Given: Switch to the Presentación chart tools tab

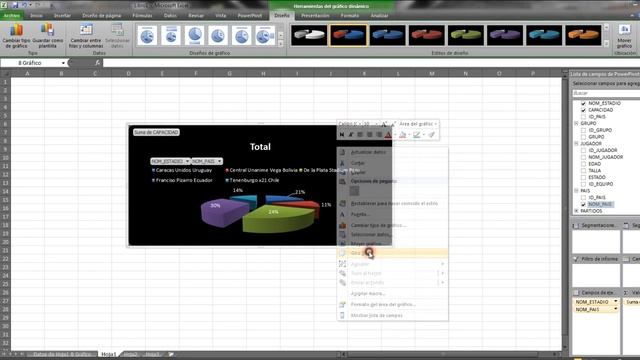Looking at the screenshot, I should [315, 16].
